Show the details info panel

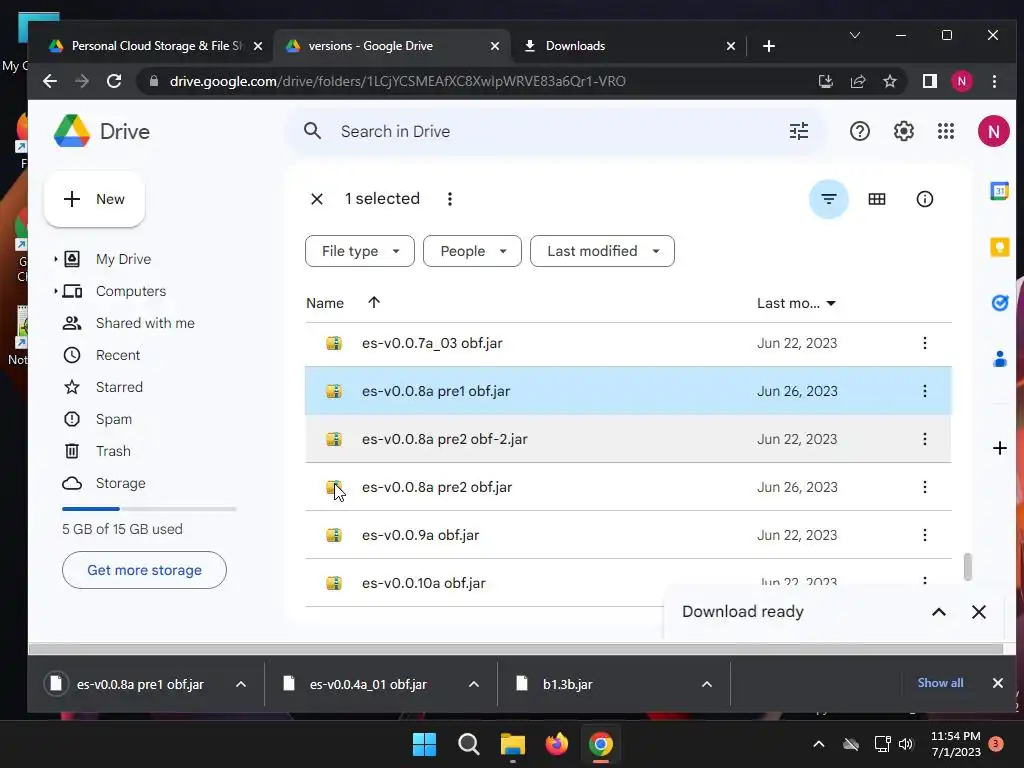924,199
